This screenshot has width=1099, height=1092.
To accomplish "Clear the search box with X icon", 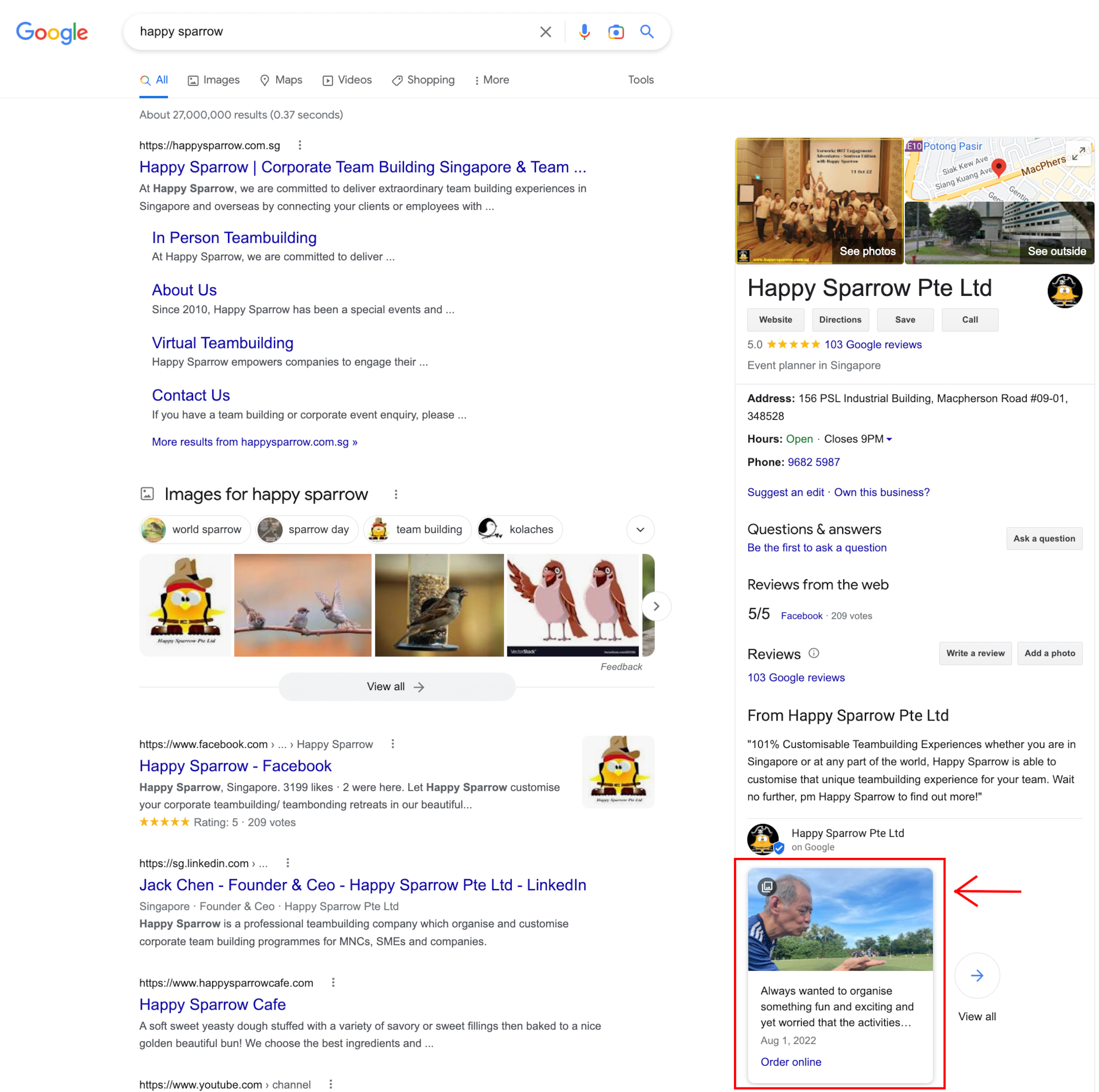I will tap(545, 32).
